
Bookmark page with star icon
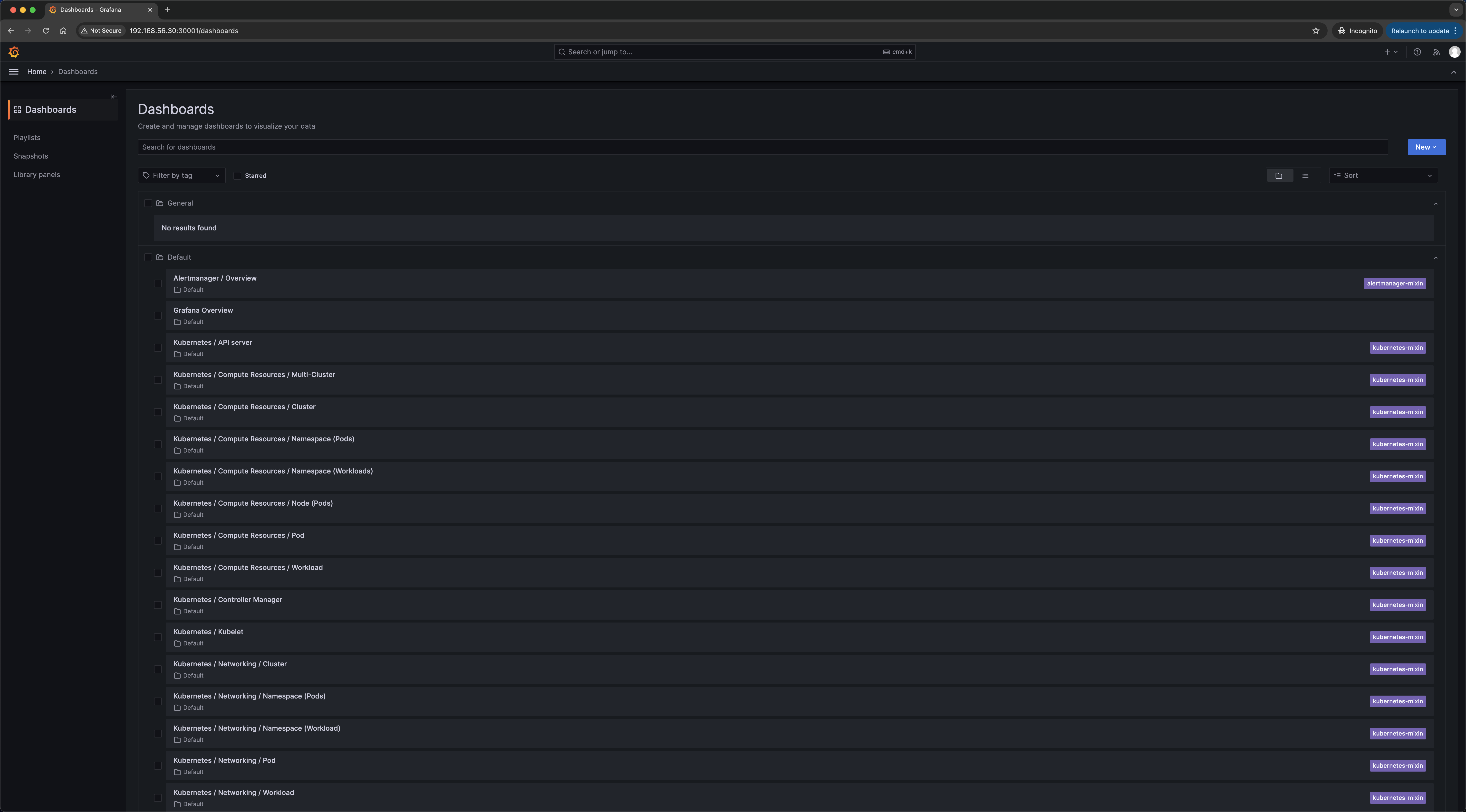(x=1315, y=31)
